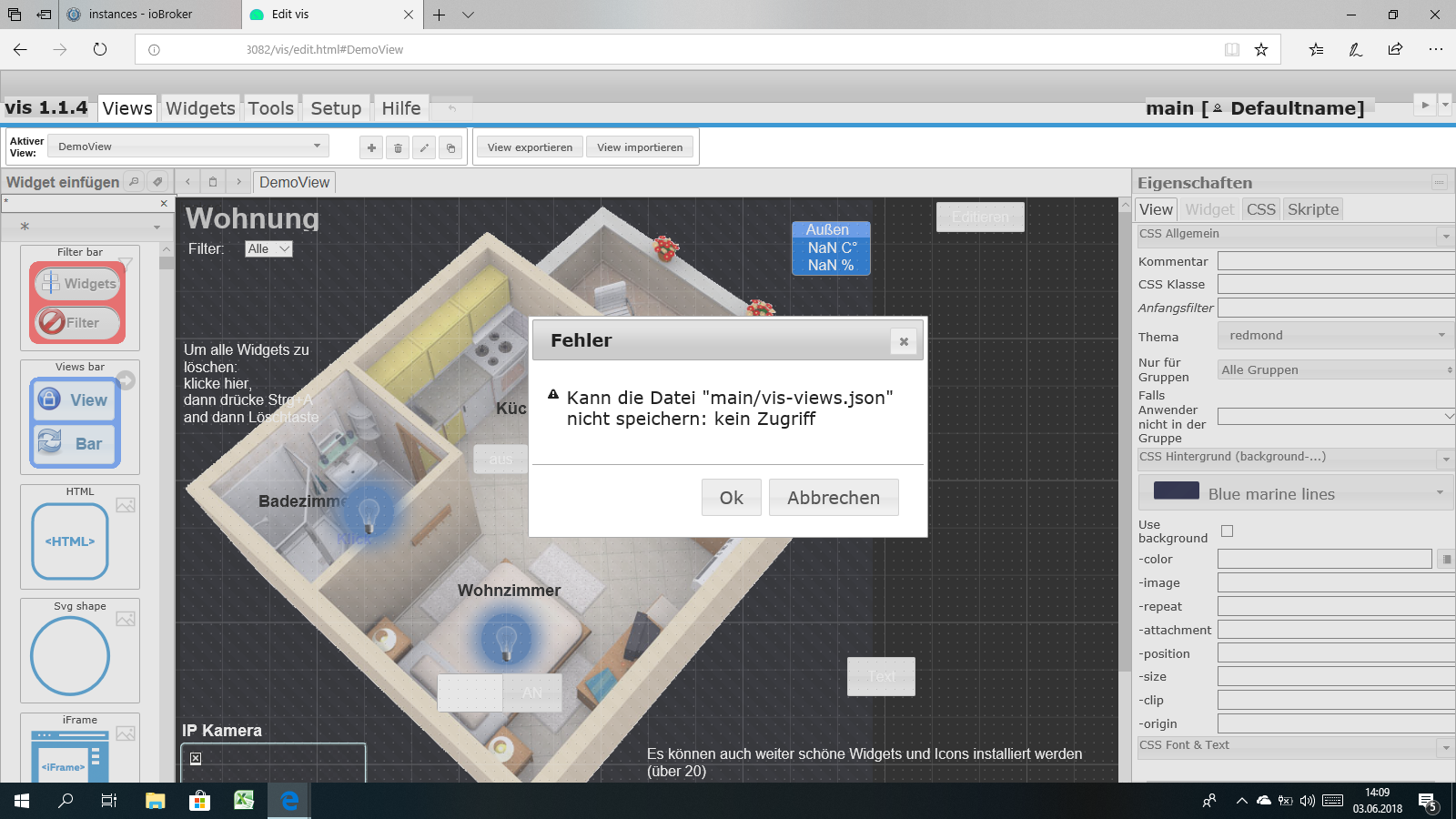Open the dropdown arrow beside play button
This screenshot has width=1456, height=819.
click(1445, 105)
